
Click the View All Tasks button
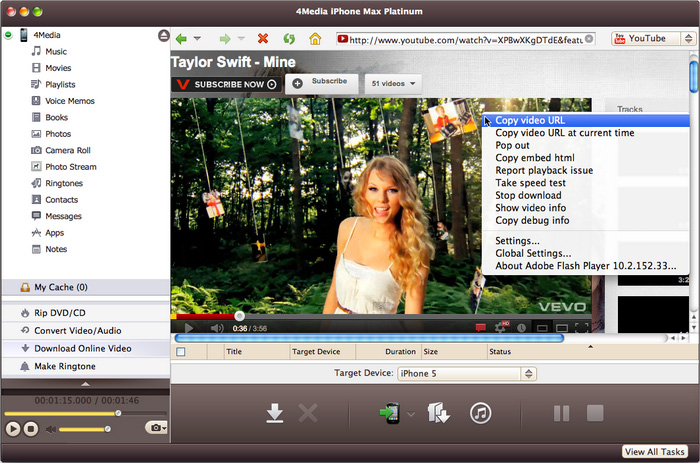[x=655, y=452]
